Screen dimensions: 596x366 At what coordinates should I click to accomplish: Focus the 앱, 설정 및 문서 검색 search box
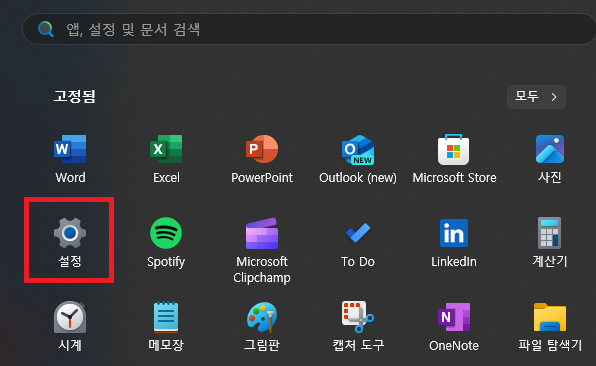pos(309,29)
